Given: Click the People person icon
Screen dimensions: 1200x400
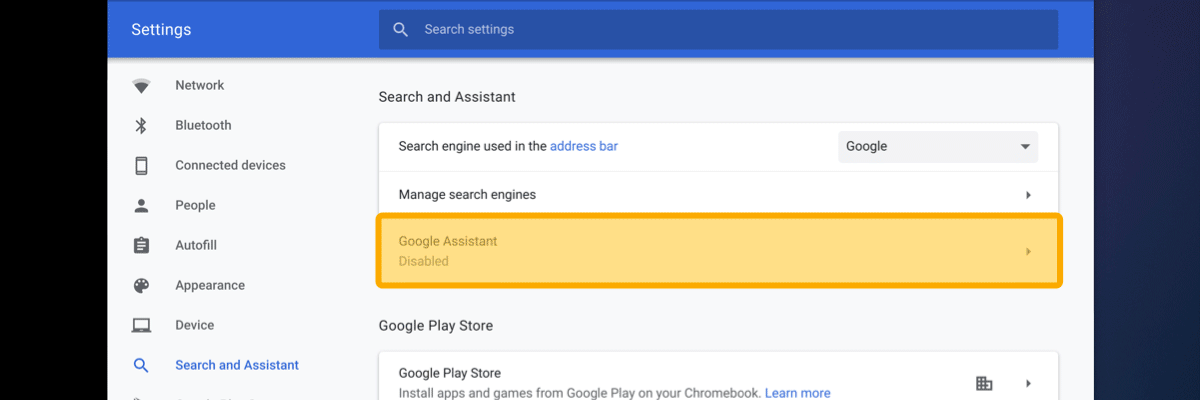Looking at the screenshot, I should 141,205.
